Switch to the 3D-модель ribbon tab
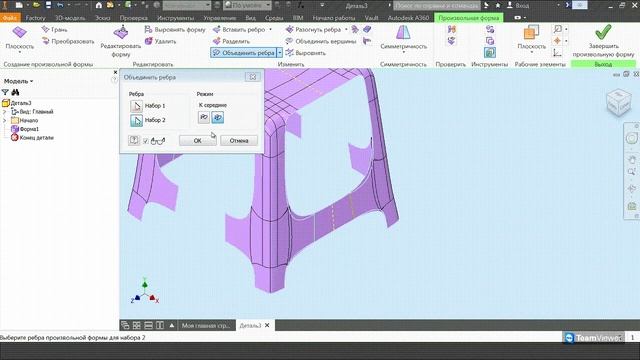Image resolution: width=640 pixels, height=360 pixels. coord(70,18)
